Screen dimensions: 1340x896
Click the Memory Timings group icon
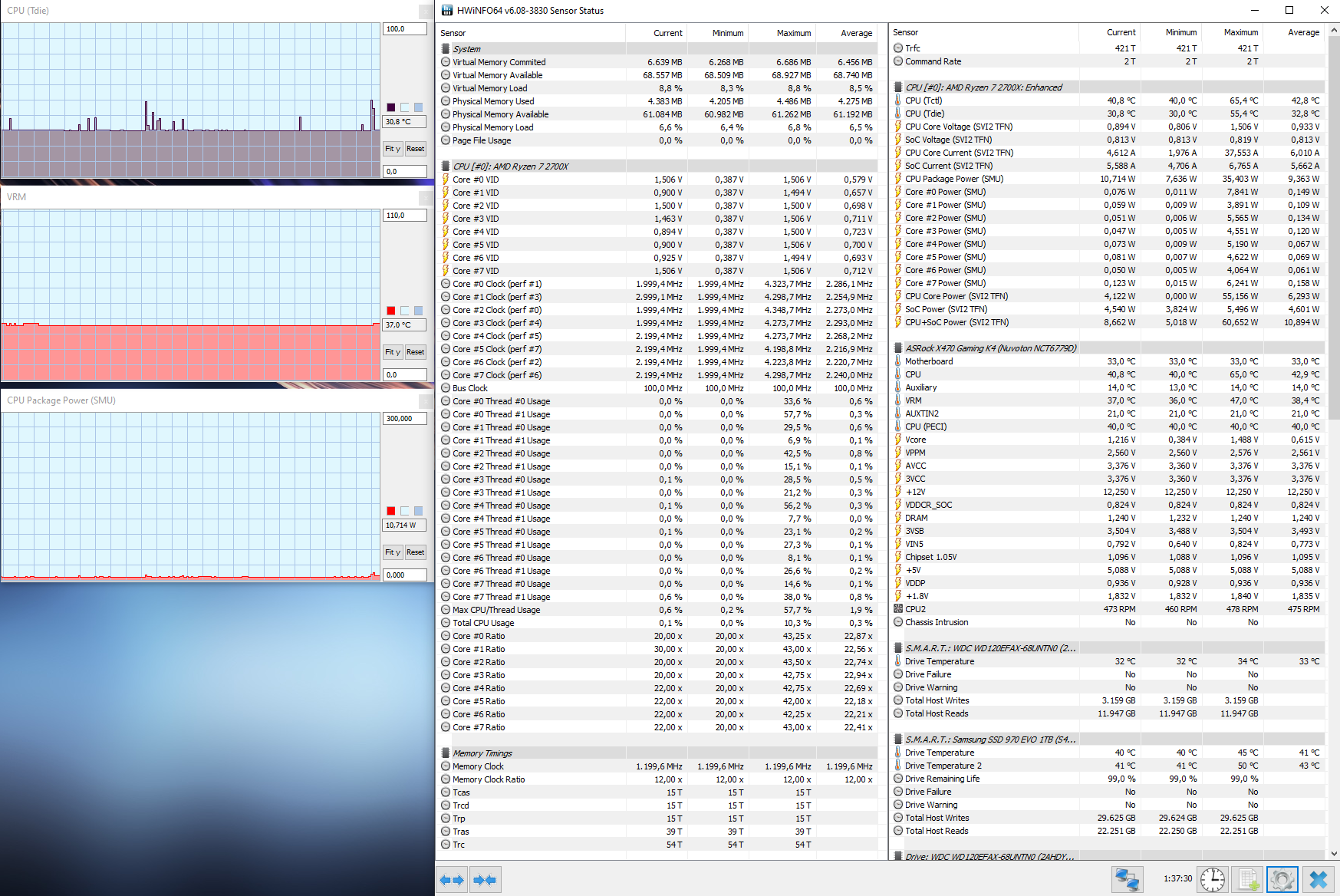click(446, 753)
